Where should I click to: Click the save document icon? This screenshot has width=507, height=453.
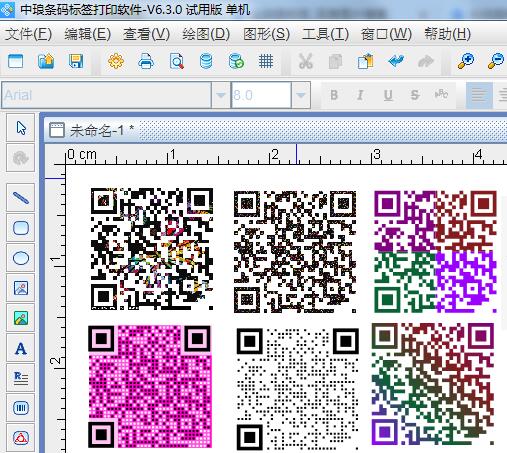point(76,61)
